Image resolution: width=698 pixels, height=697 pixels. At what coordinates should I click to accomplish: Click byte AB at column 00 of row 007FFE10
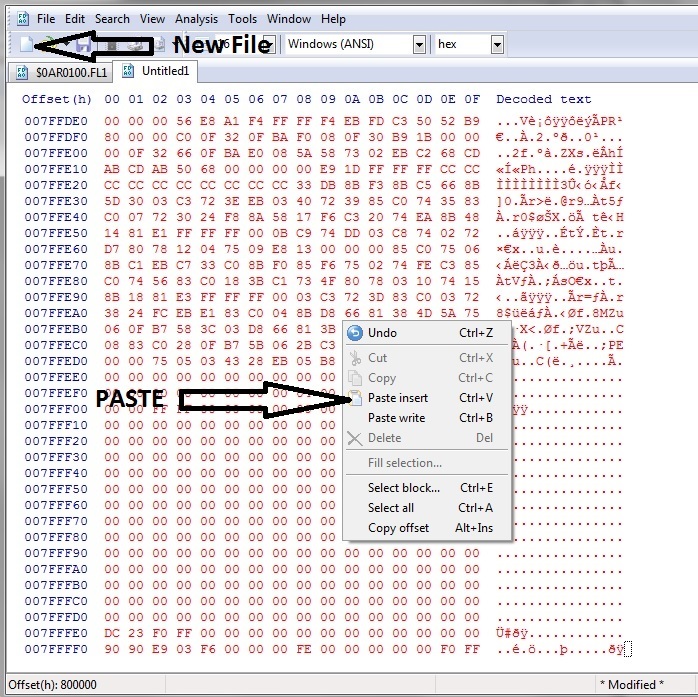tap(112, 169)
